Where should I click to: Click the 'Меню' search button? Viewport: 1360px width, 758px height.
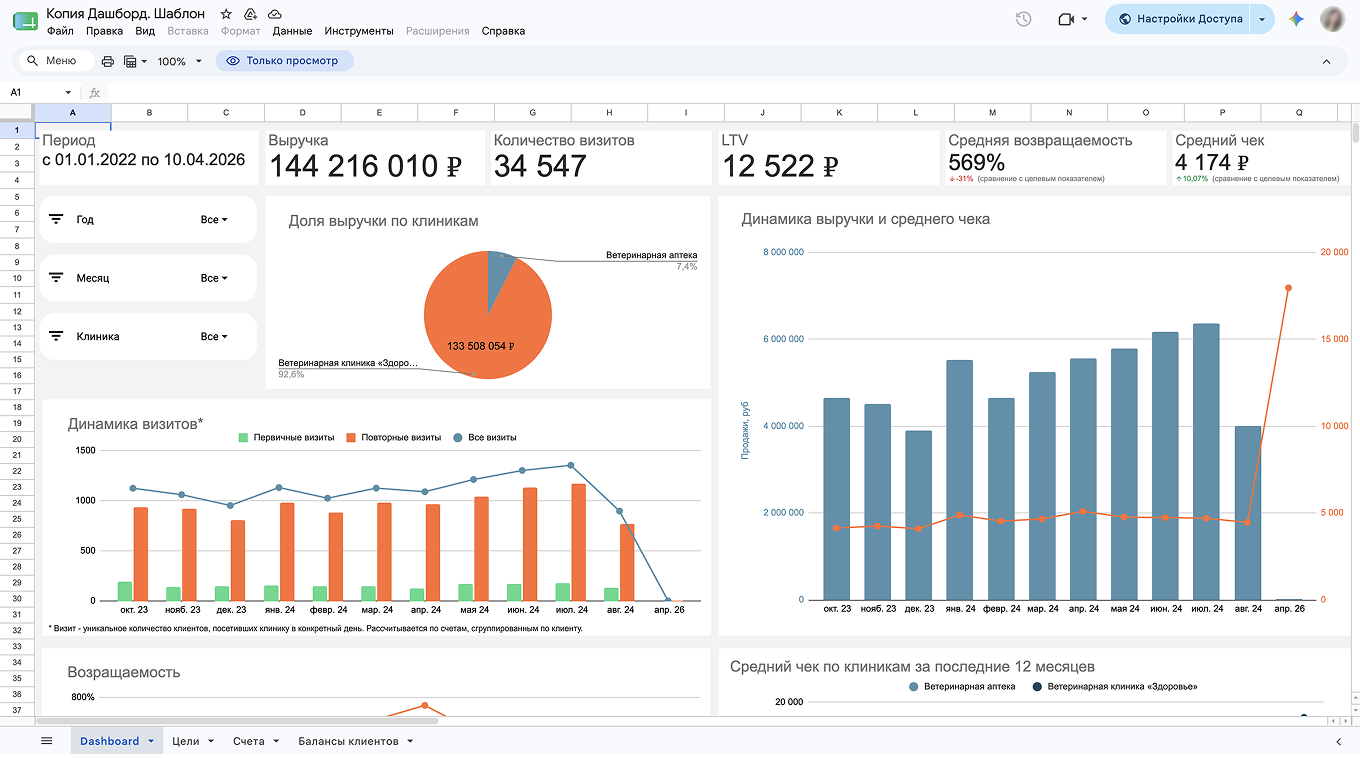56,61
